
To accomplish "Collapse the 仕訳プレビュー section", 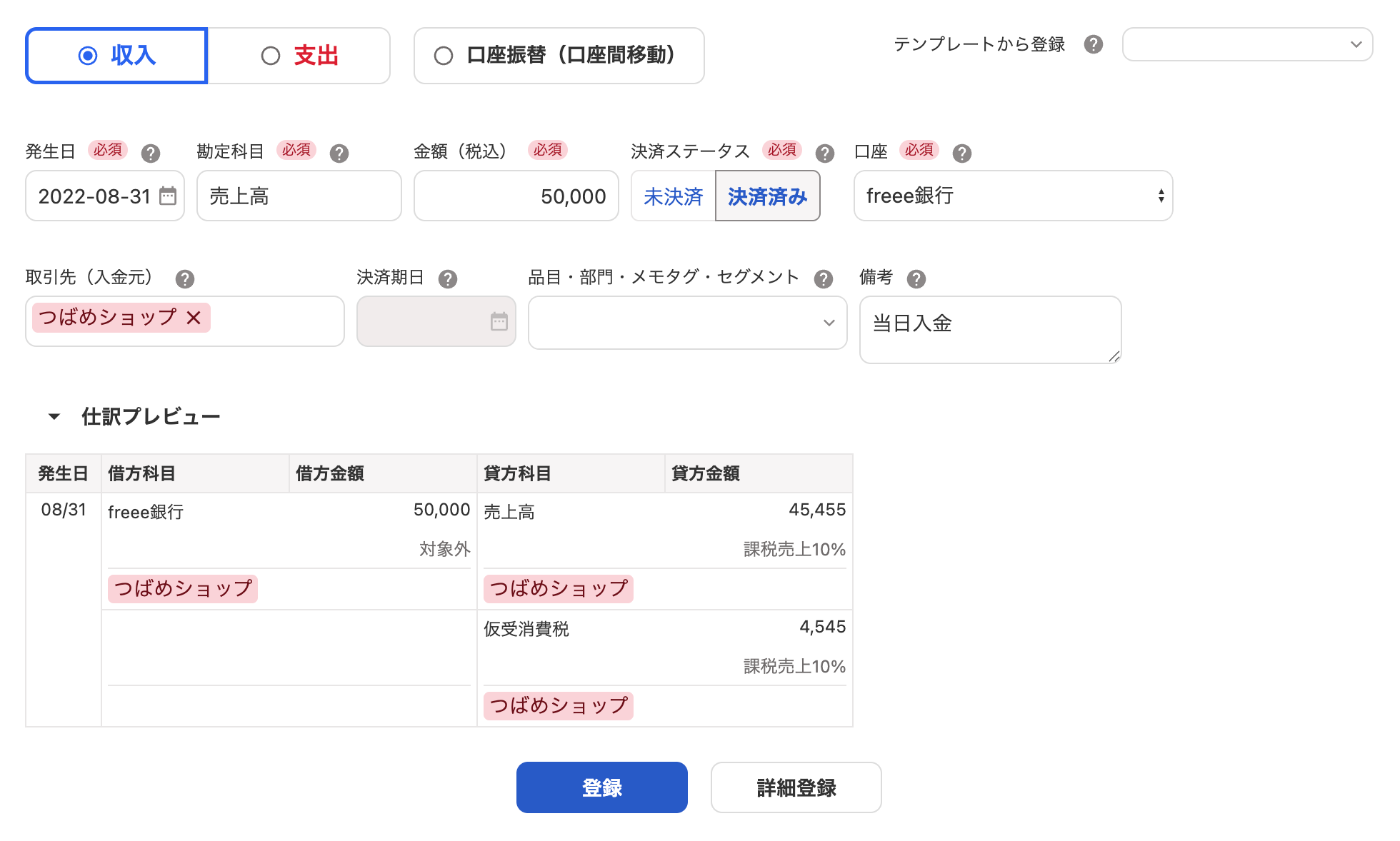I will click(54, 416).
